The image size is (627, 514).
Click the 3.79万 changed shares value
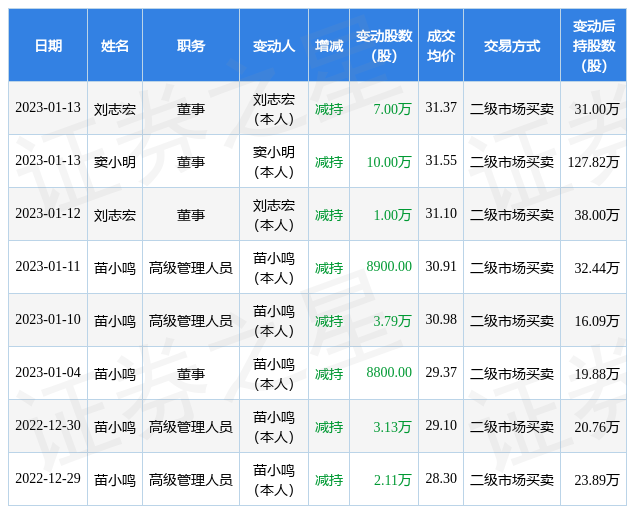pyautogui.click(x=392, y=321)
